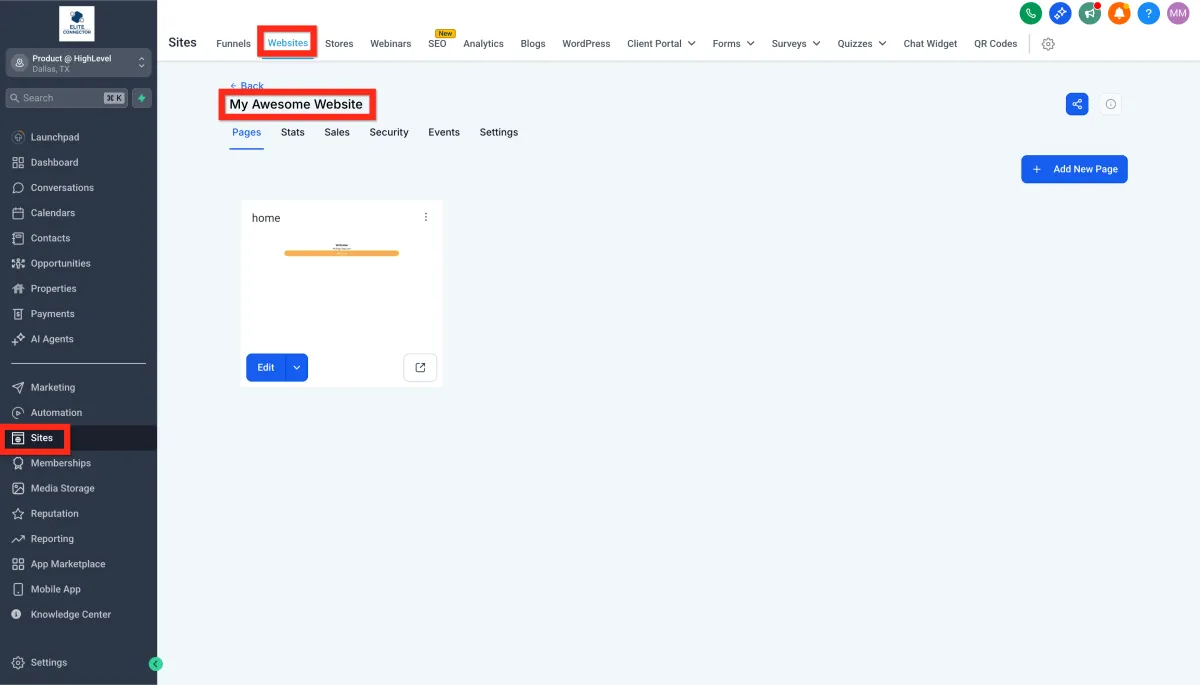This screenshot has height=685, width=1200.
Task: Open the SEO tab marked New
Action: (x=437, y=44)
